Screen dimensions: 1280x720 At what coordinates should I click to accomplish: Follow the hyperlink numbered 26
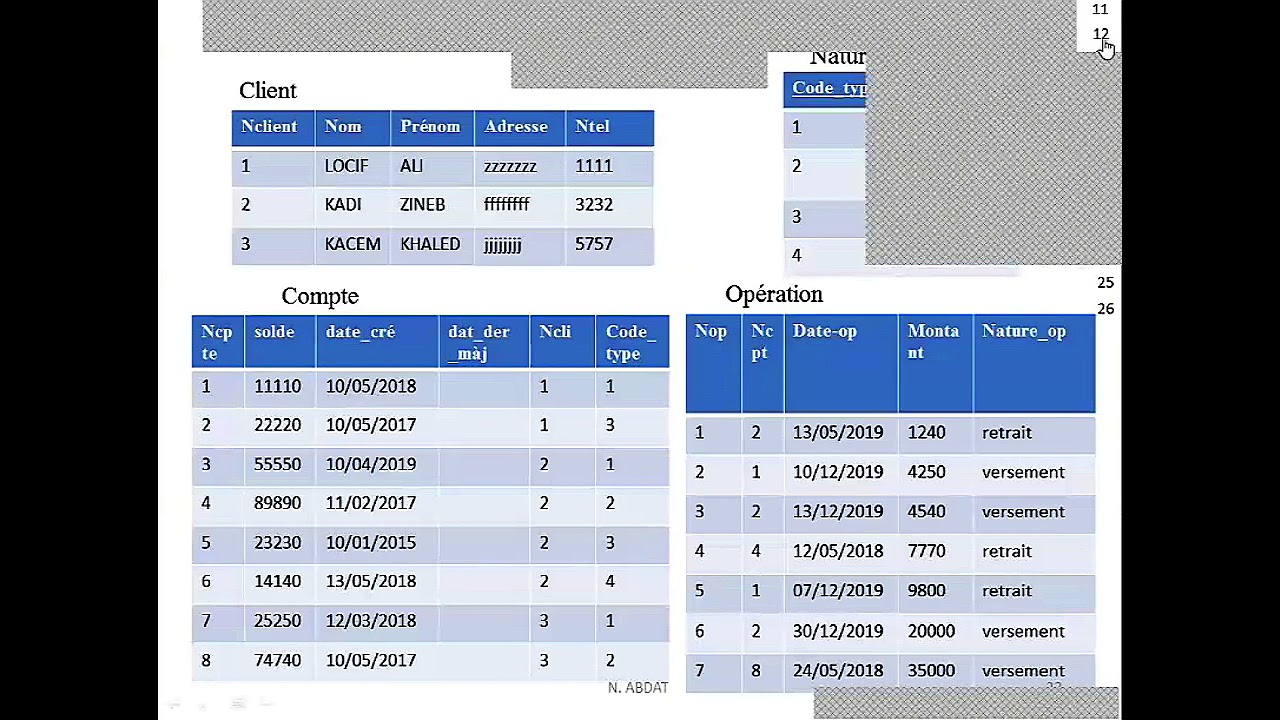click(1105, 309)
